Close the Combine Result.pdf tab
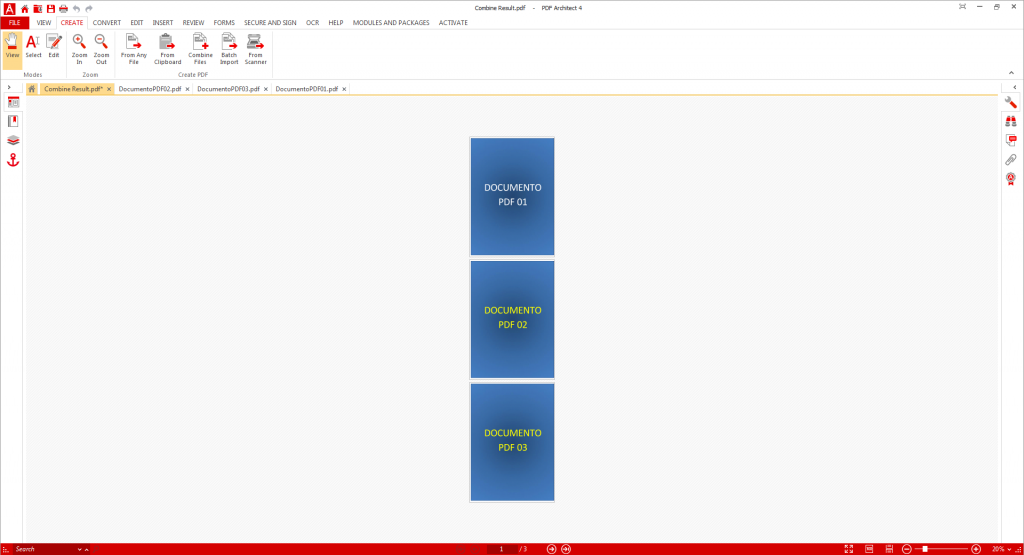 (x=109, y=89)
